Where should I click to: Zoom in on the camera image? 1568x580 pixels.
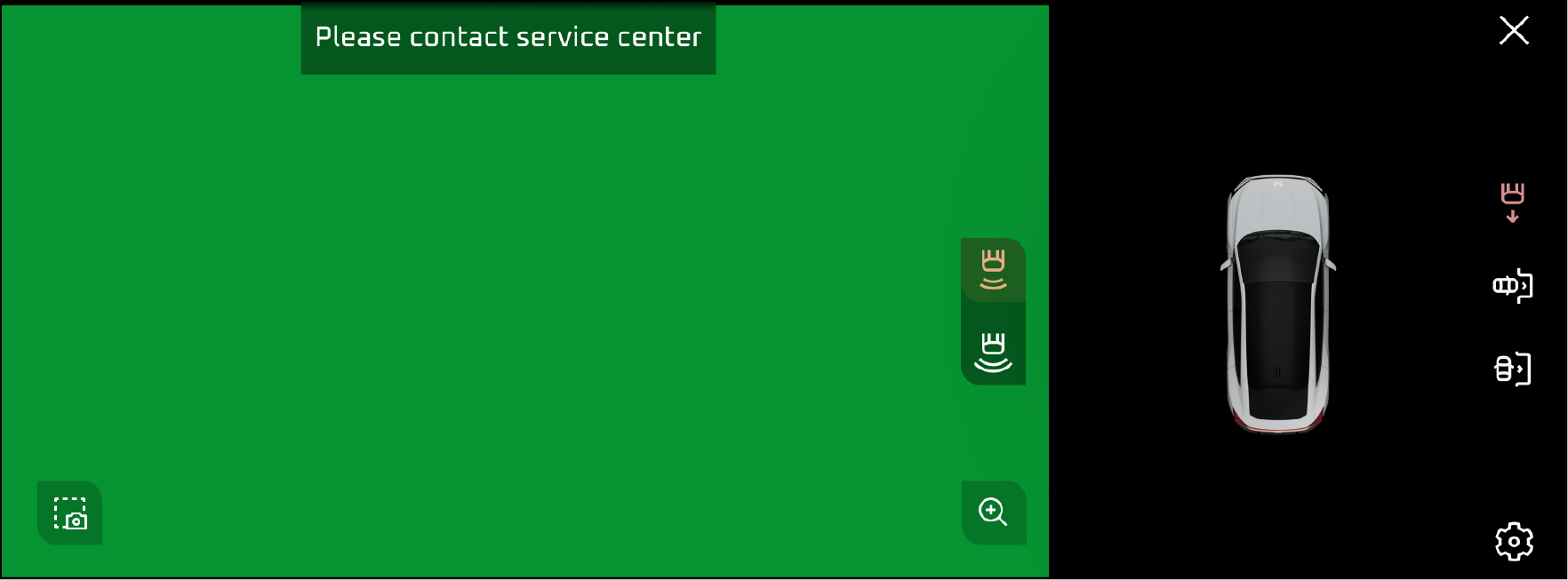coord(993,512)
